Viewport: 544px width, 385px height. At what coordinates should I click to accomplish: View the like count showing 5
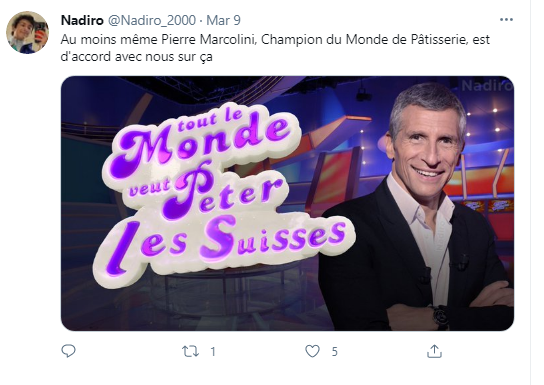click(334, 352)
